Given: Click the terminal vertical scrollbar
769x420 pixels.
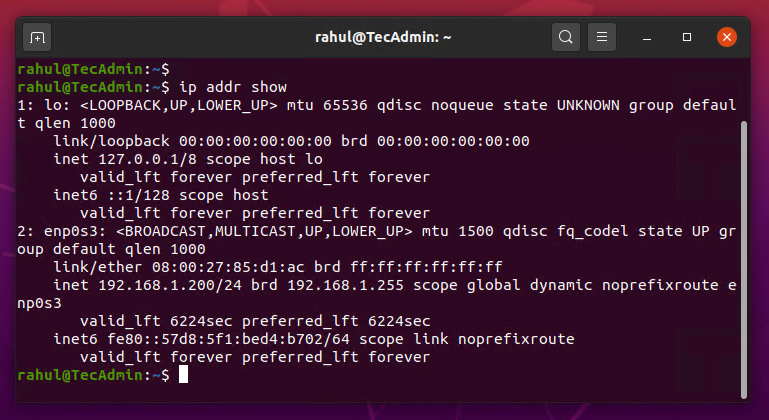Looking at the screenshot, I should (744, 260).
